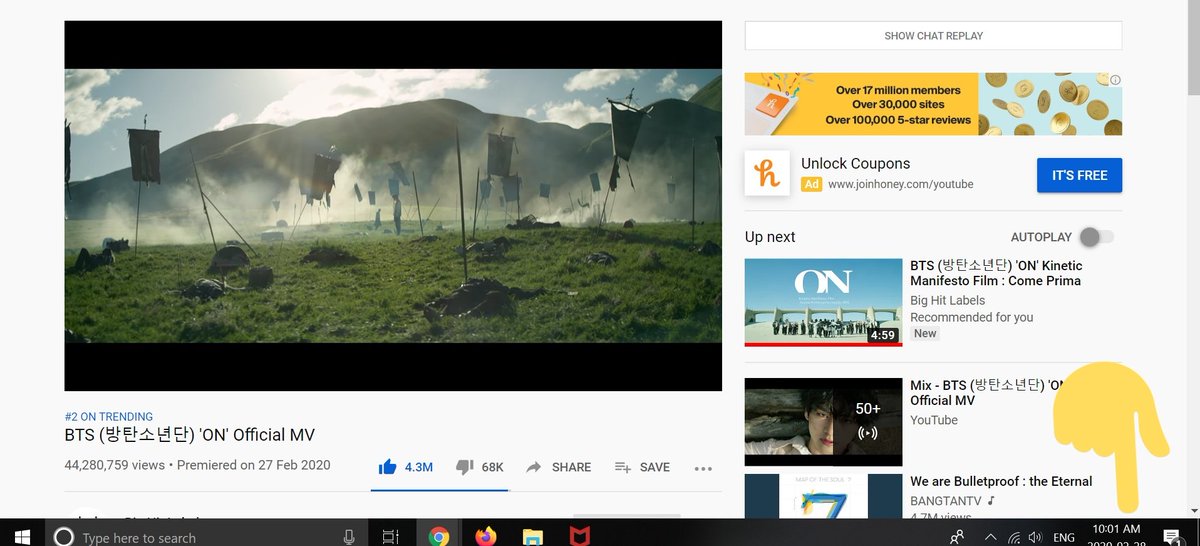
Task: Click the Honey logo icon in ad
Action: pyautogui.click(x=768, y=173)
